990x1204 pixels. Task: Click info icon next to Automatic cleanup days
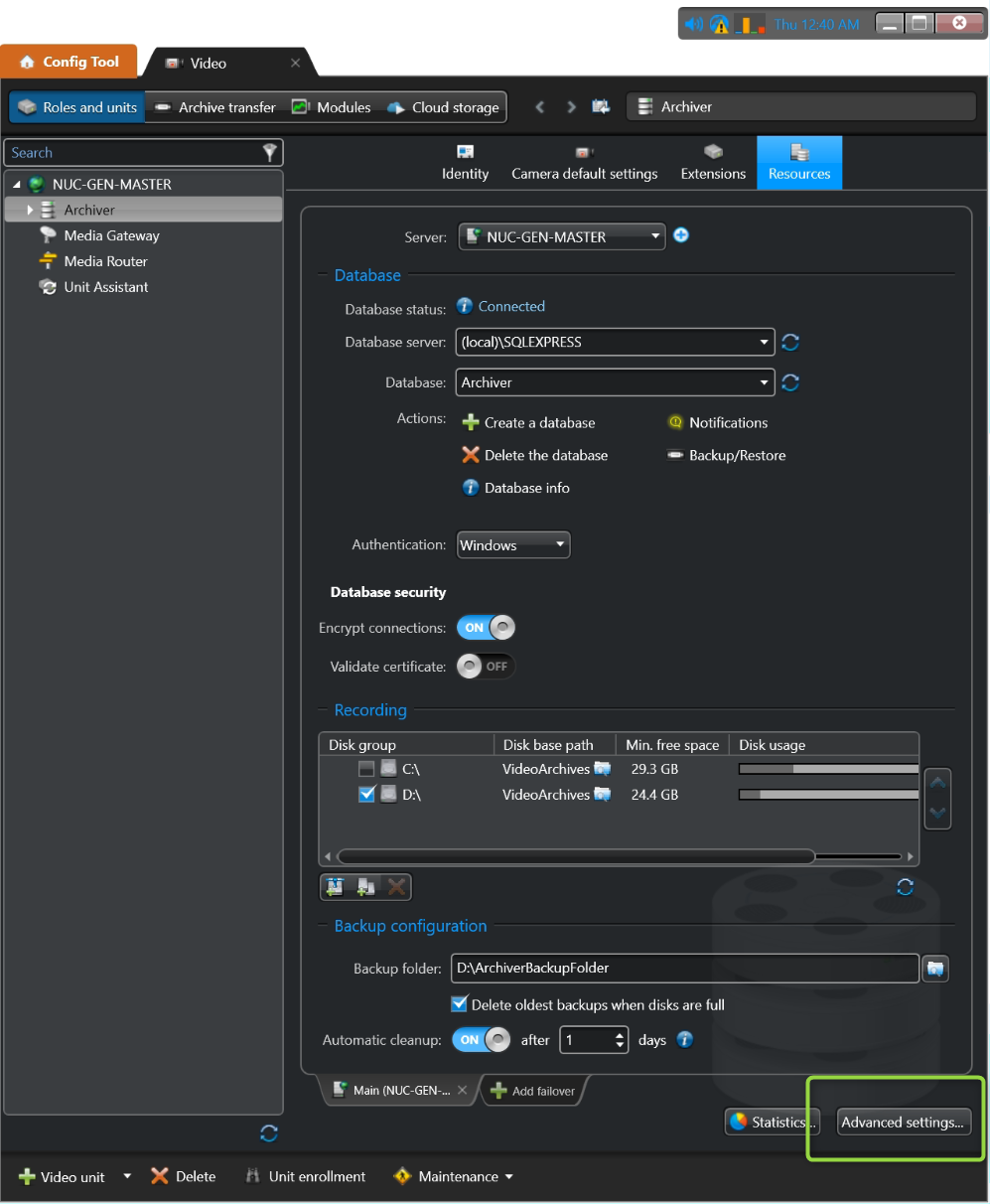685,1040
